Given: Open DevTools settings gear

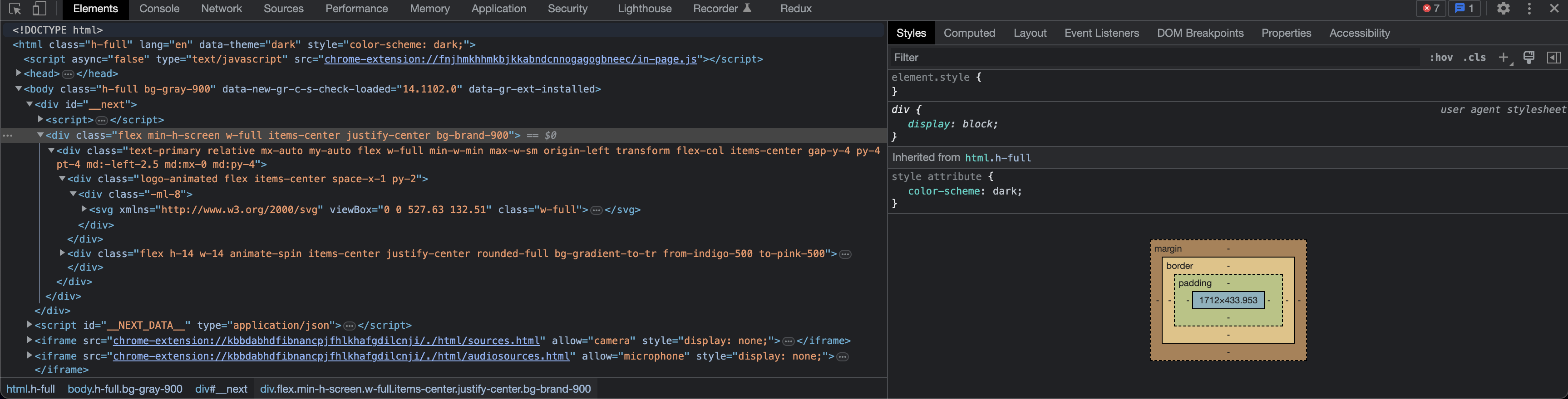Looking at the screenshot, I should pos(1503,9).
